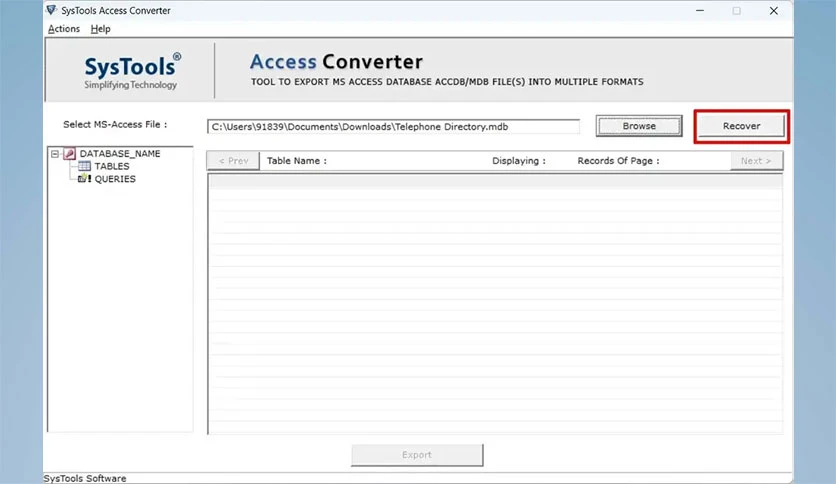Screen dimensions: 836x484
Task: Open the Help menu
Action: coord(100,29)
